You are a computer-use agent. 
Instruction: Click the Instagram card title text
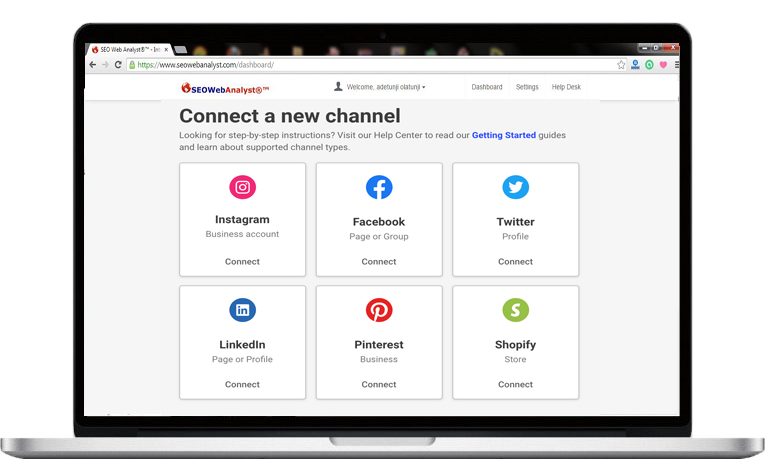[x=242, y=220]
